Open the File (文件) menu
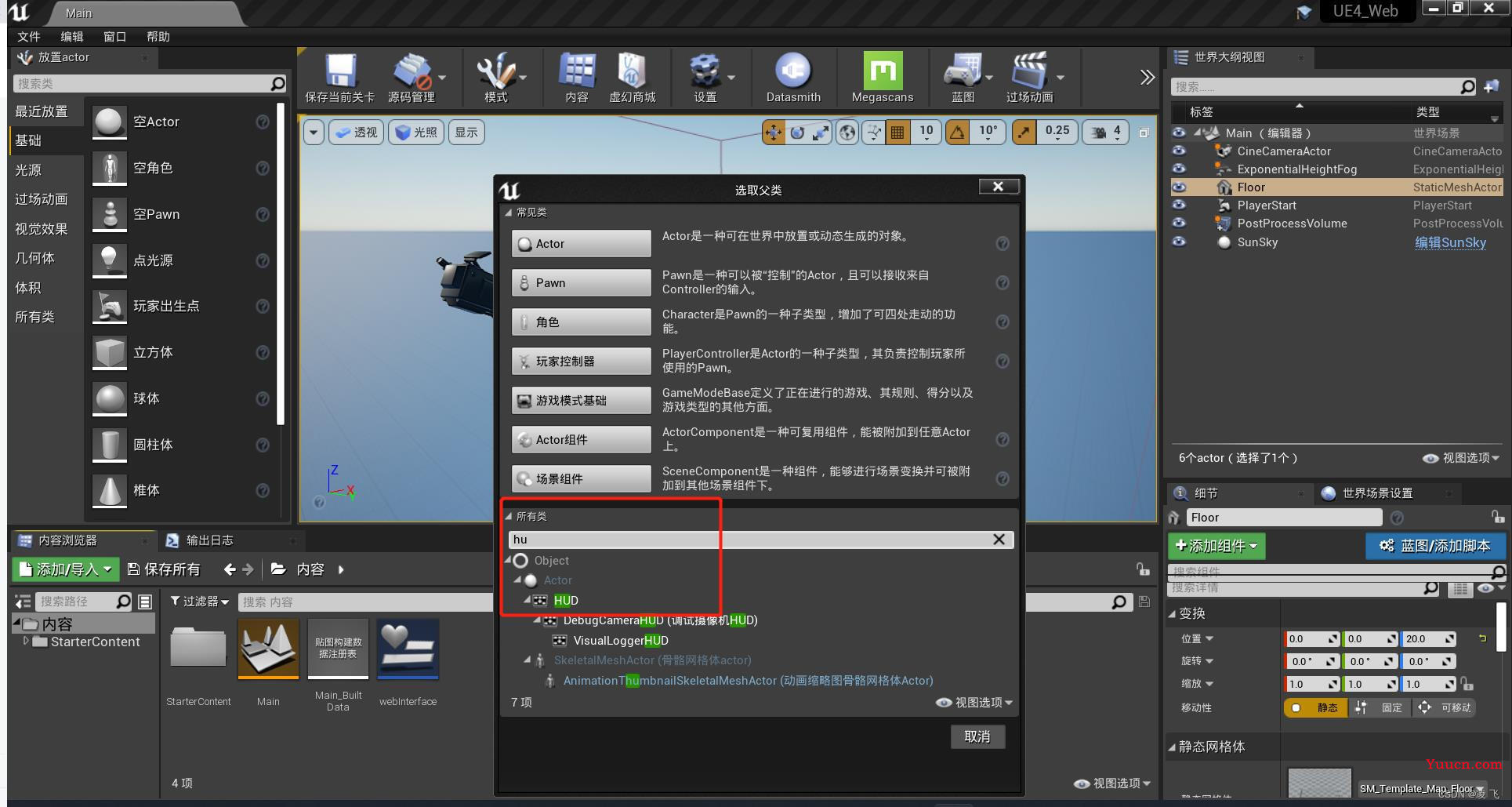The width and height of the screenshot is (1512, 807). 29,37
